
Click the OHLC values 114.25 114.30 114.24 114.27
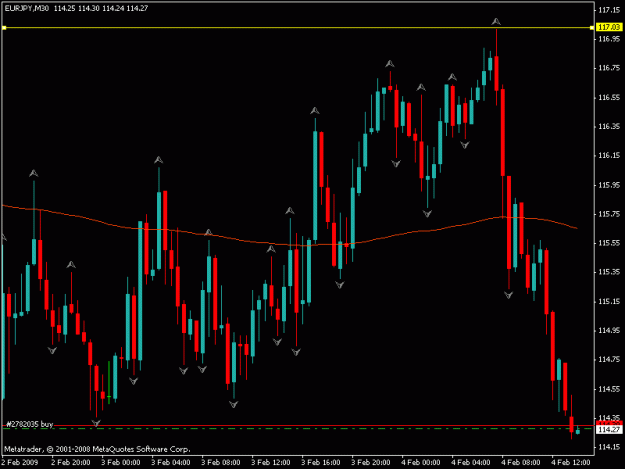[101, 8]
